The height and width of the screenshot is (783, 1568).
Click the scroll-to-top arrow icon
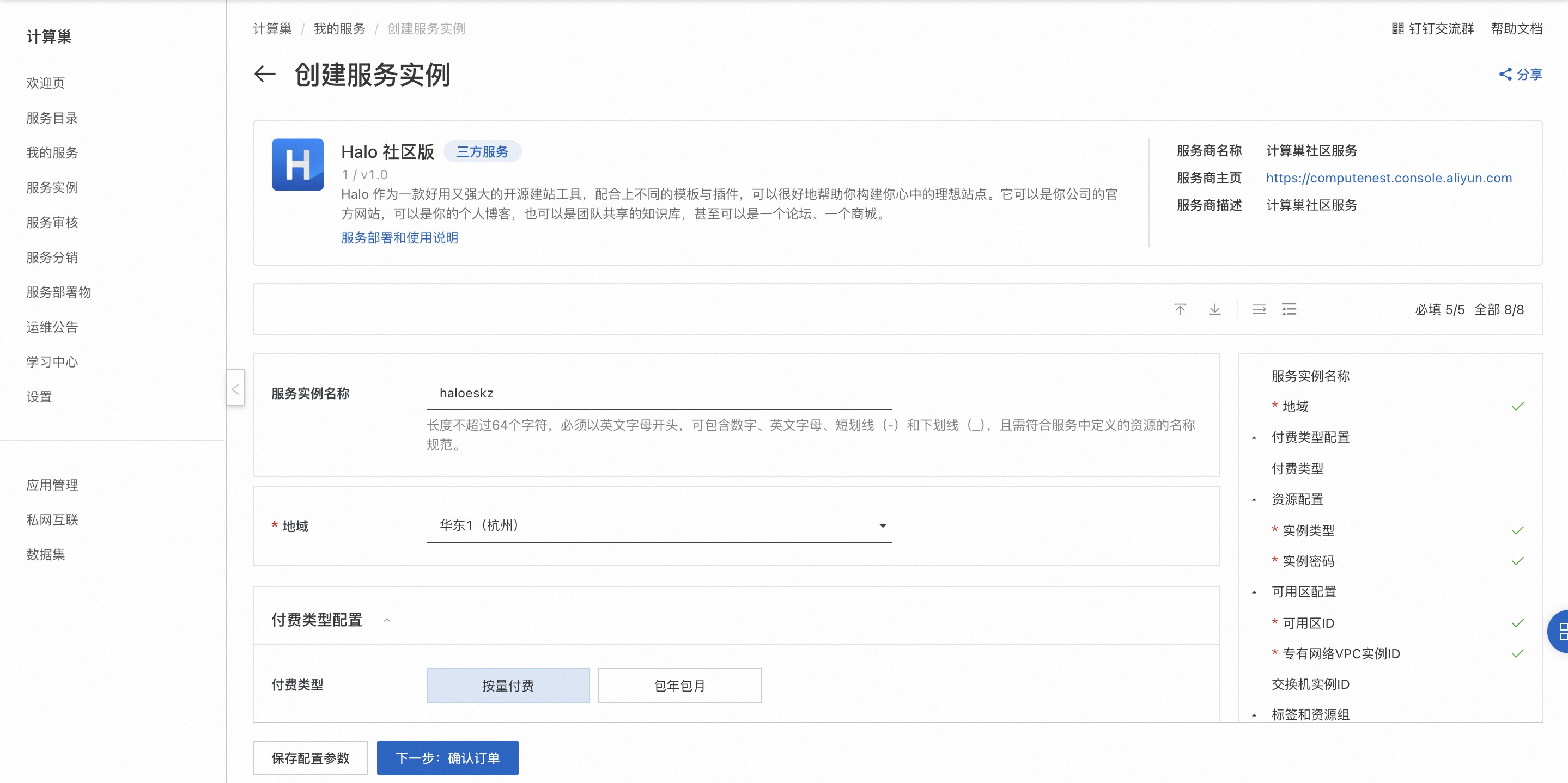click(1180, 309)
